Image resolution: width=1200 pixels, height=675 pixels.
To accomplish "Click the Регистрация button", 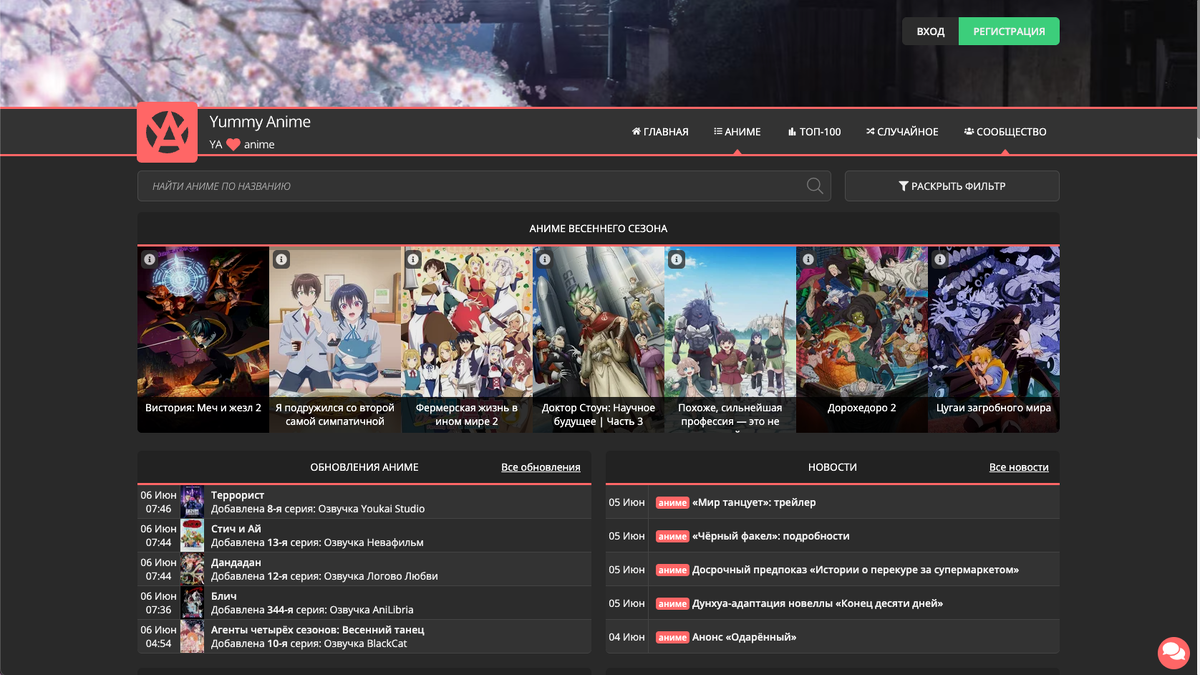I will (x=1009, y=31).
